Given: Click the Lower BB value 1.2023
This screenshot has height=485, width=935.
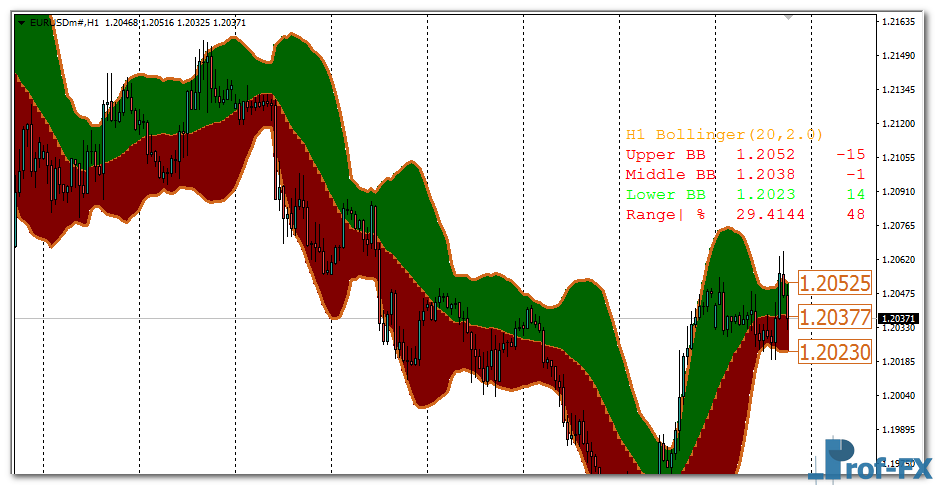Looking at the screenshot, I should (765, 195).
